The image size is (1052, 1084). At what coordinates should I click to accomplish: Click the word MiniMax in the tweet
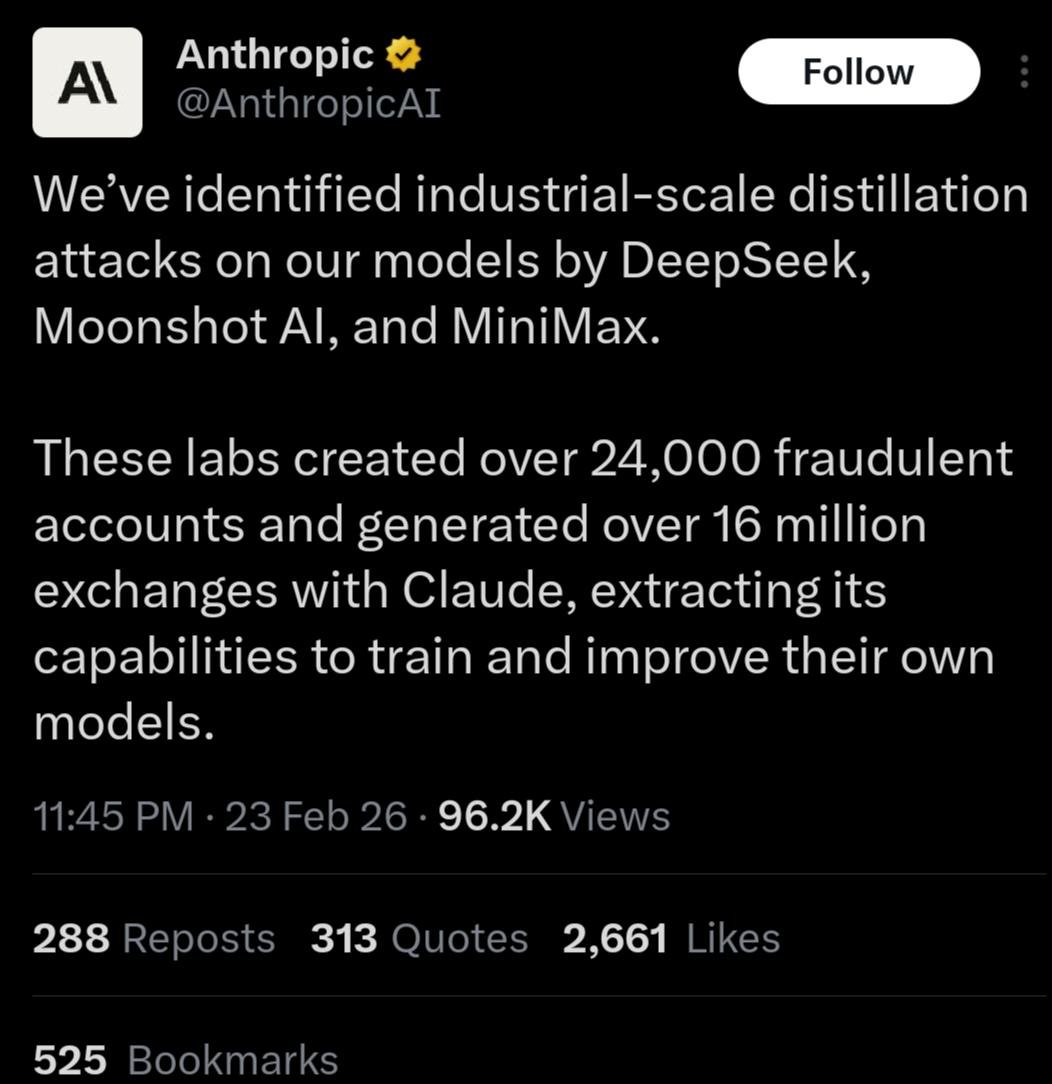[x=551, y=326]
